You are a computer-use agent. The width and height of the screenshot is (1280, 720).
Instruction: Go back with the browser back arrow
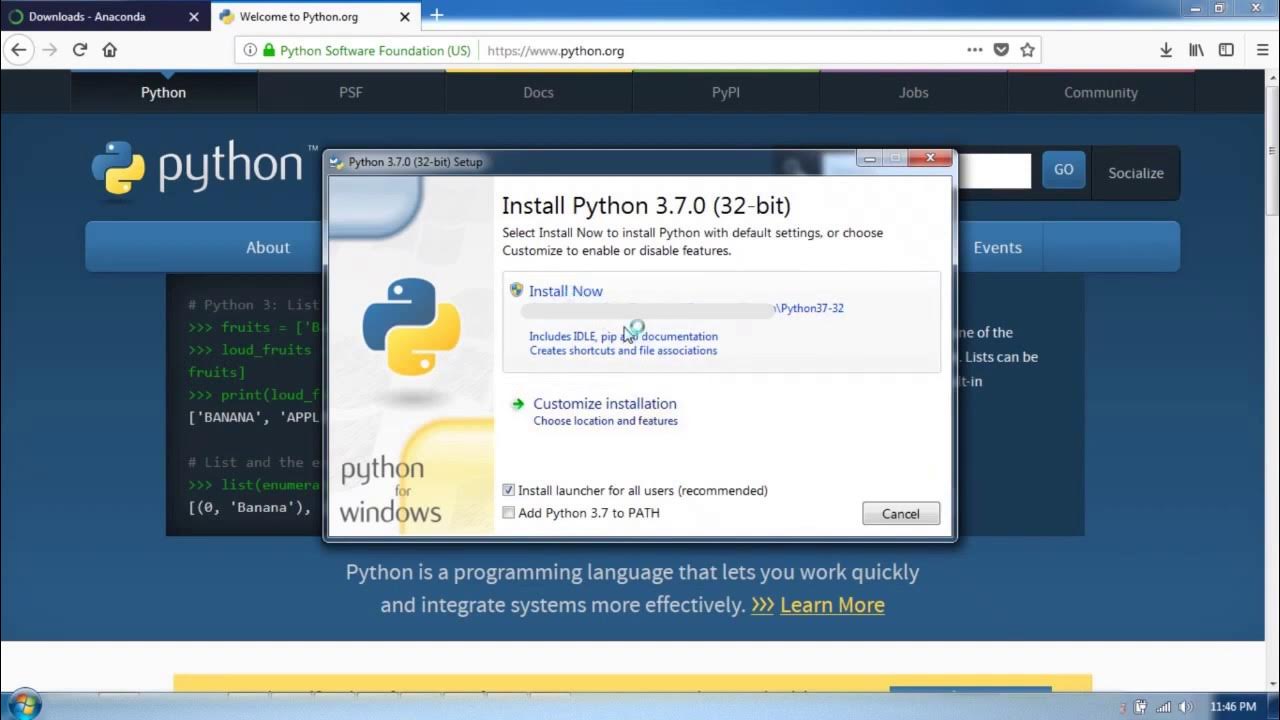coord(18,50)
